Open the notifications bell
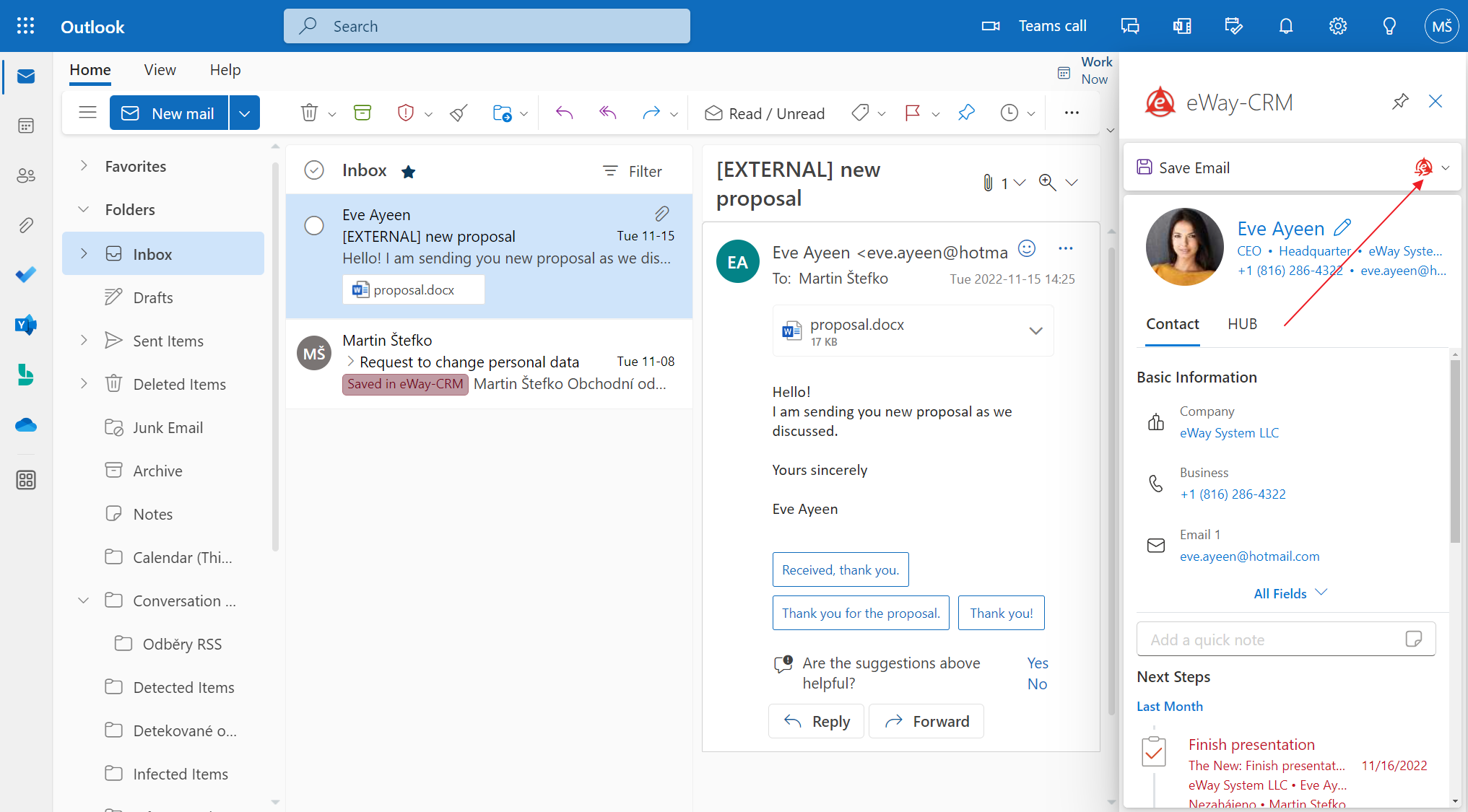This screenshot has height=812, width=1468. click(x=1286, y=26)
